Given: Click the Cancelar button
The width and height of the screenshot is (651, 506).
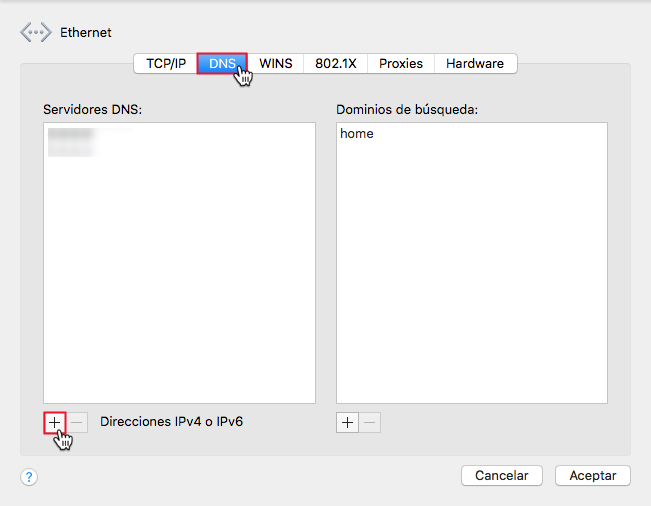Looking at the screenshot, I should point(502,475).
